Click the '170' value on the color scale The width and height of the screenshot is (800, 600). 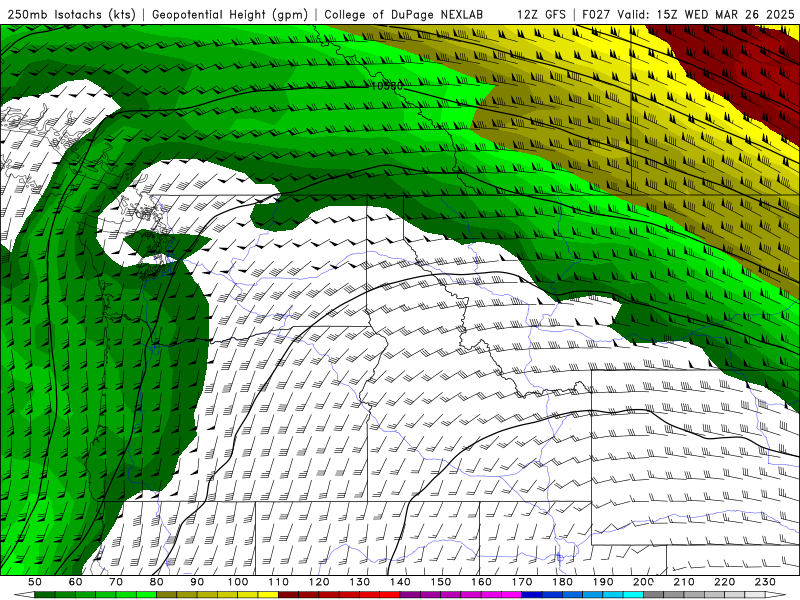click(522, 582)
